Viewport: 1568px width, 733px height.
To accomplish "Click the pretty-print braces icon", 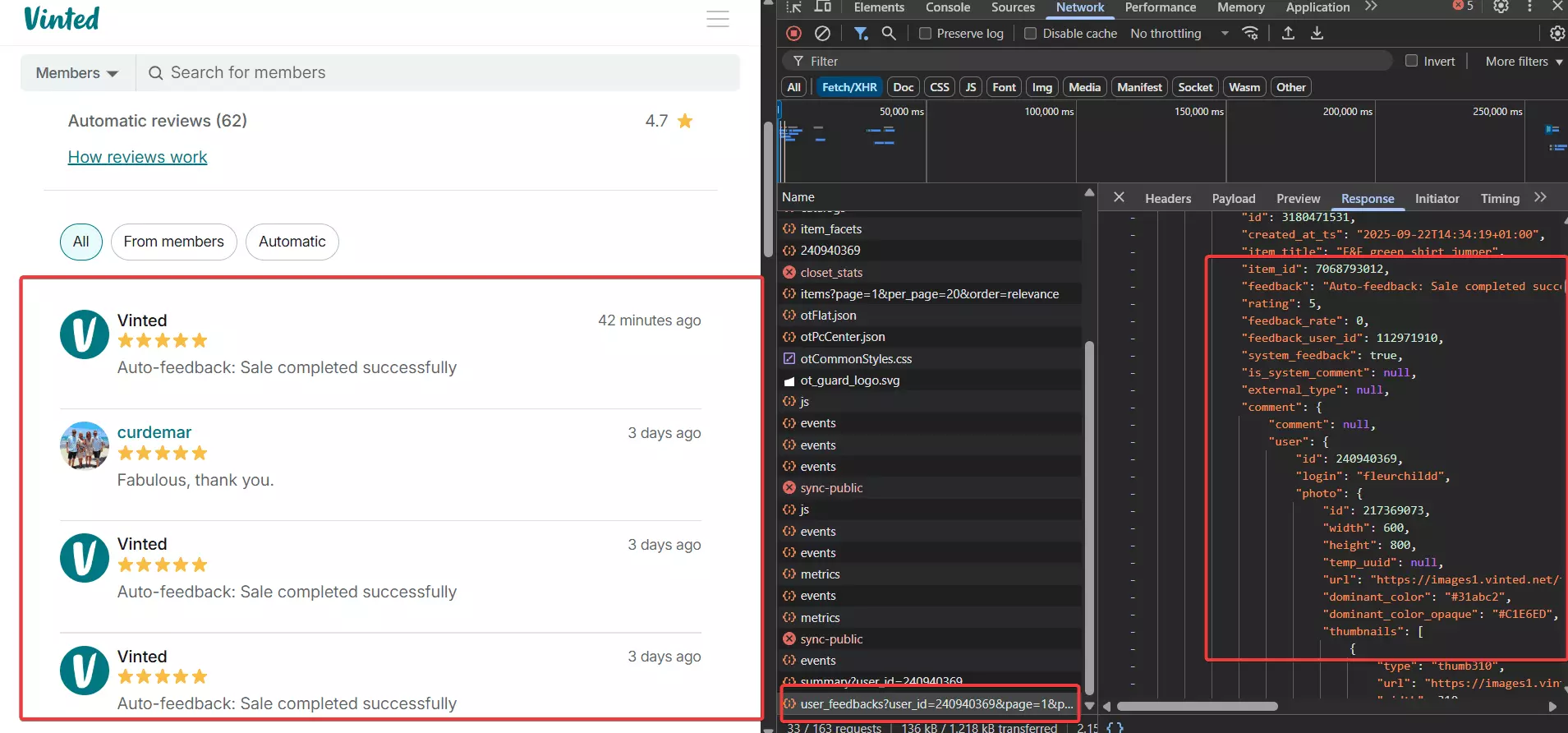I will point(1115,727).
